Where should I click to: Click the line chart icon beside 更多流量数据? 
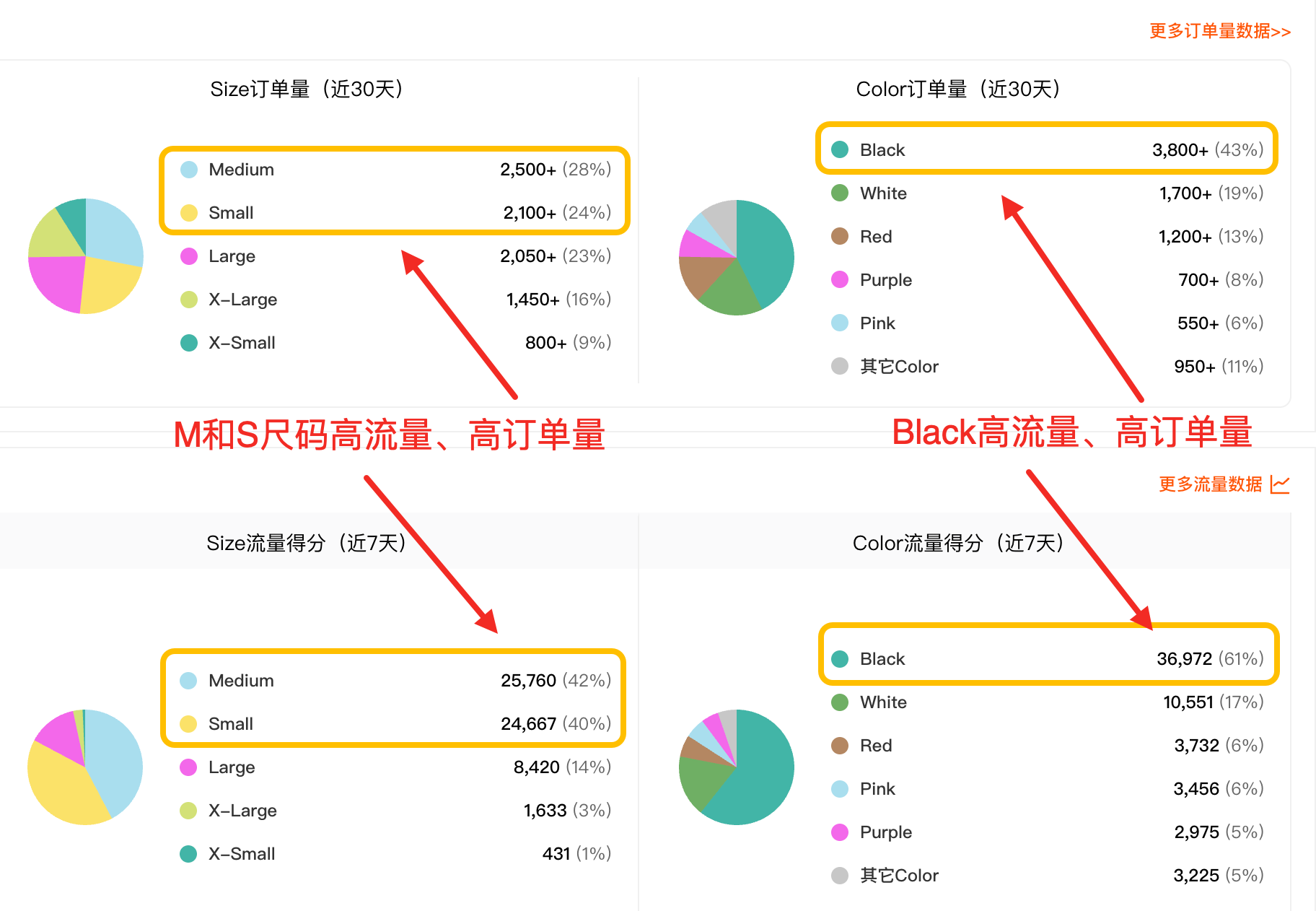pyautogui.click(x=1279, y=484)
